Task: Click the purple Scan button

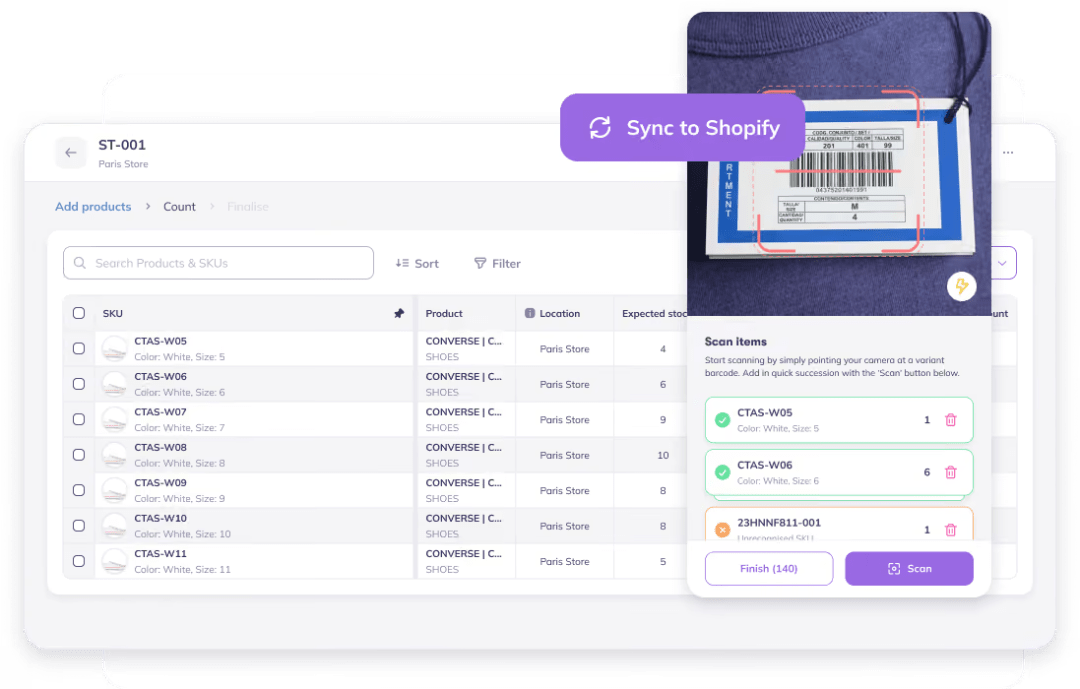Action: point(909,568)
